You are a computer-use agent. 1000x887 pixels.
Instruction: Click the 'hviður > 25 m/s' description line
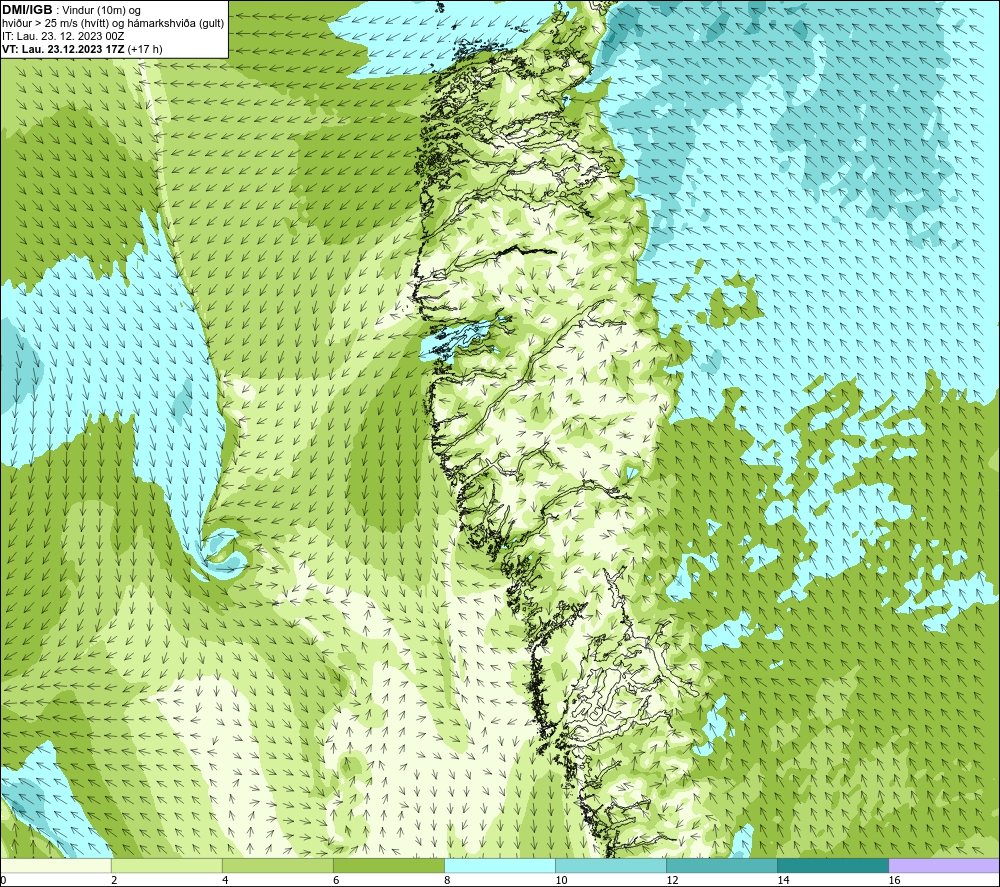tap(113, 24)
